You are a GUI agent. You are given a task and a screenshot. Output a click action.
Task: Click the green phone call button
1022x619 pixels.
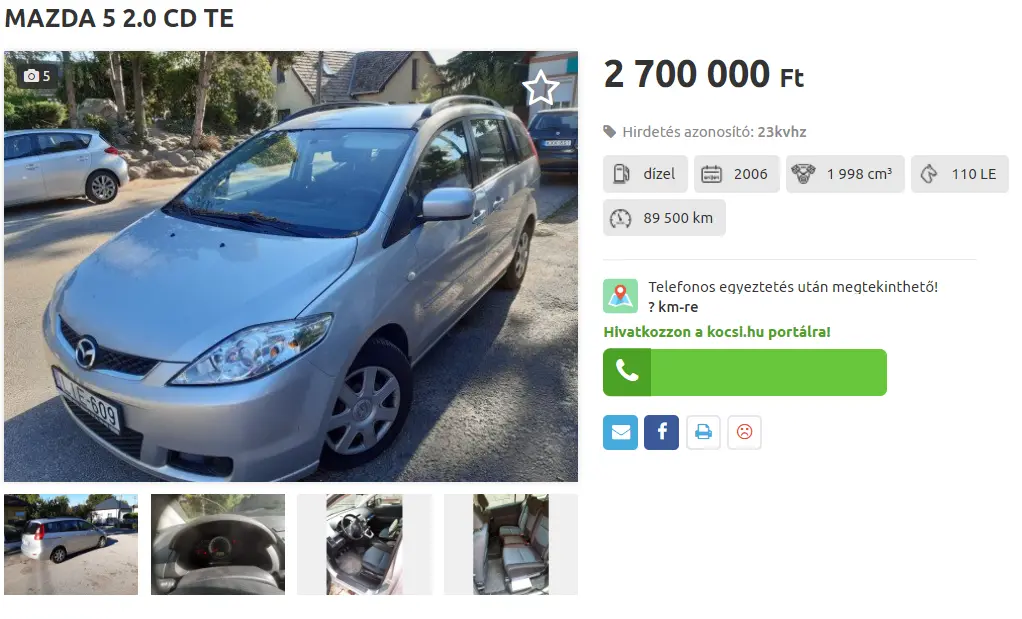pyautogui.click(x=745, y=372)
